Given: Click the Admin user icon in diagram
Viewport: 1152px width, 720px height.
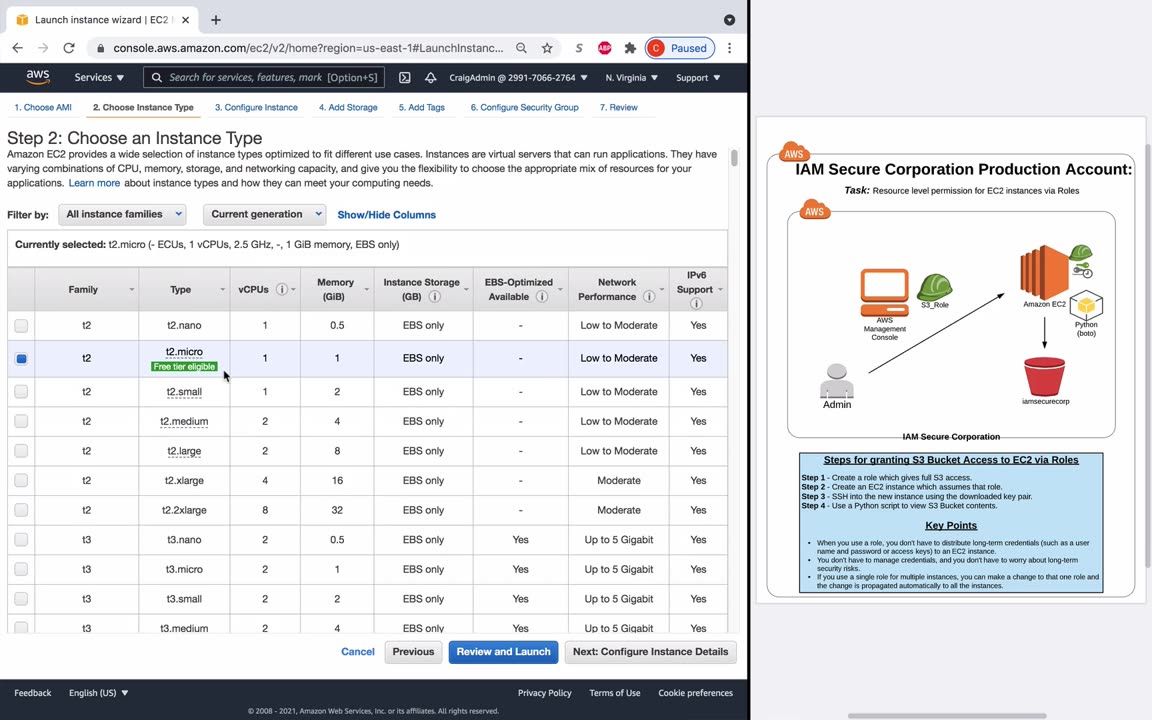Looking at the screenshot, I should (x=837, y=381).
